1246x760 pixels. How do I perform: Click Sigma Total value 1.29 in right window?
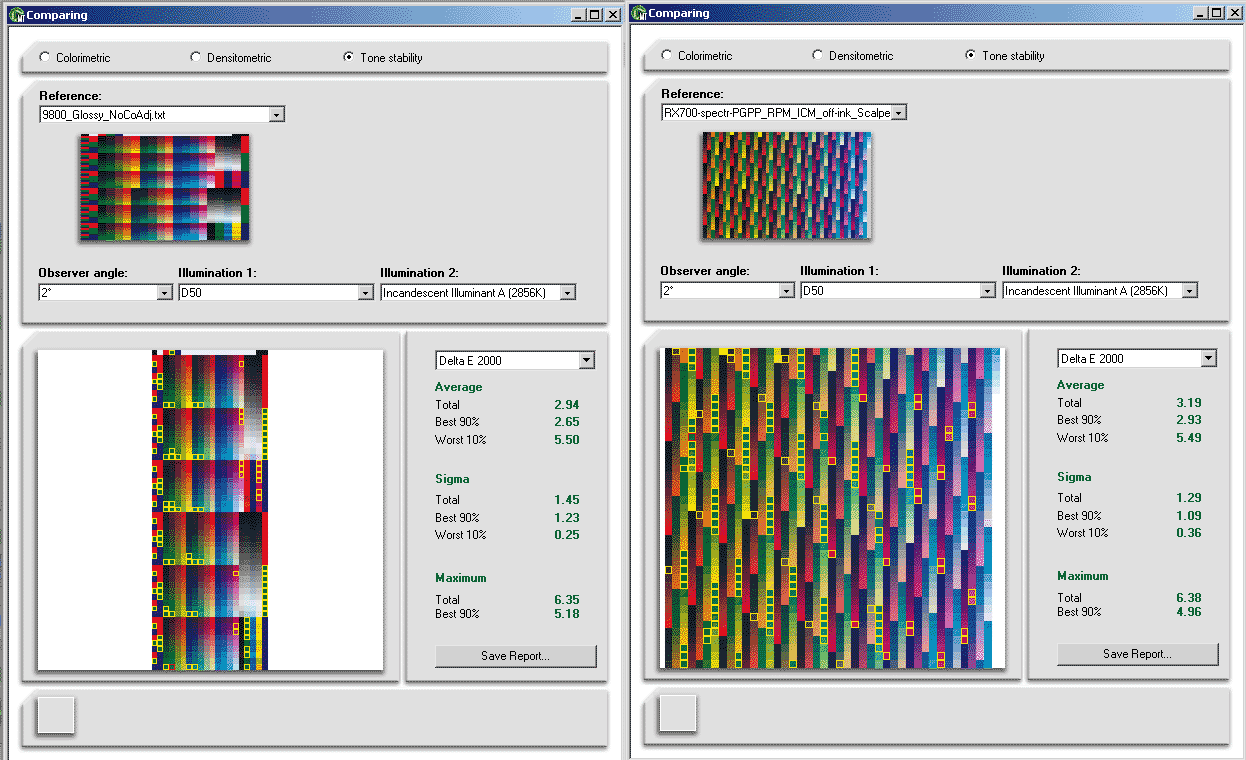click(x=1189, y=498)
